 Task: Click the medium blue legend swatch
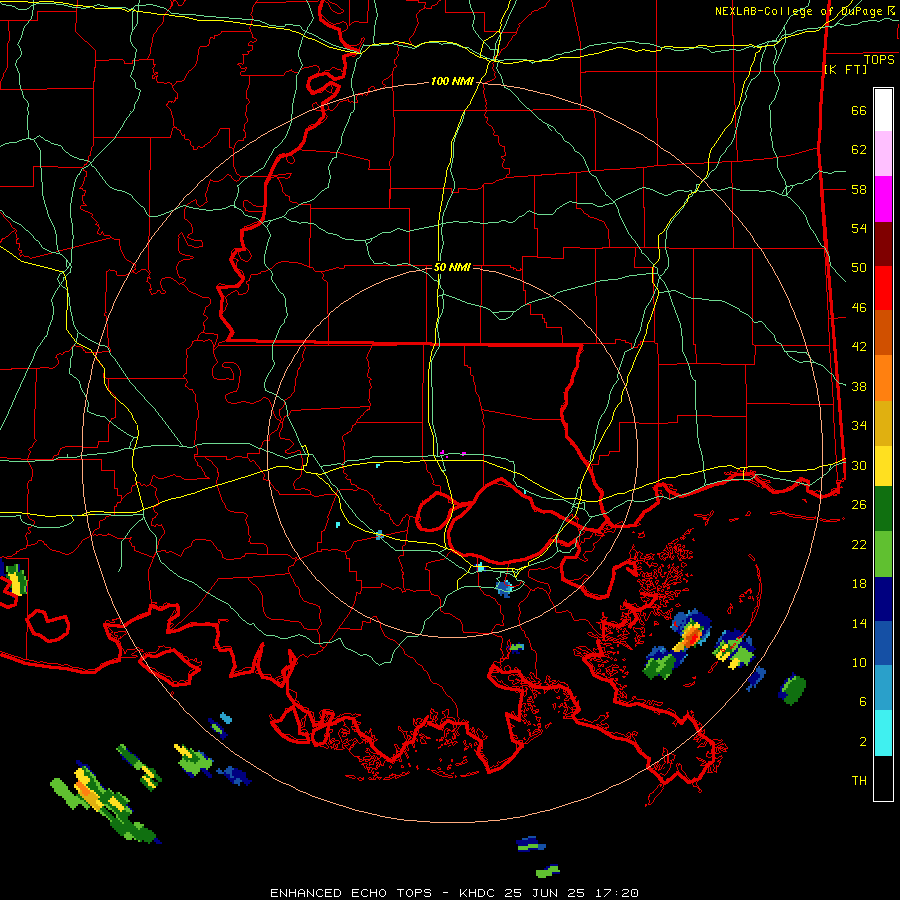point(883,643)
